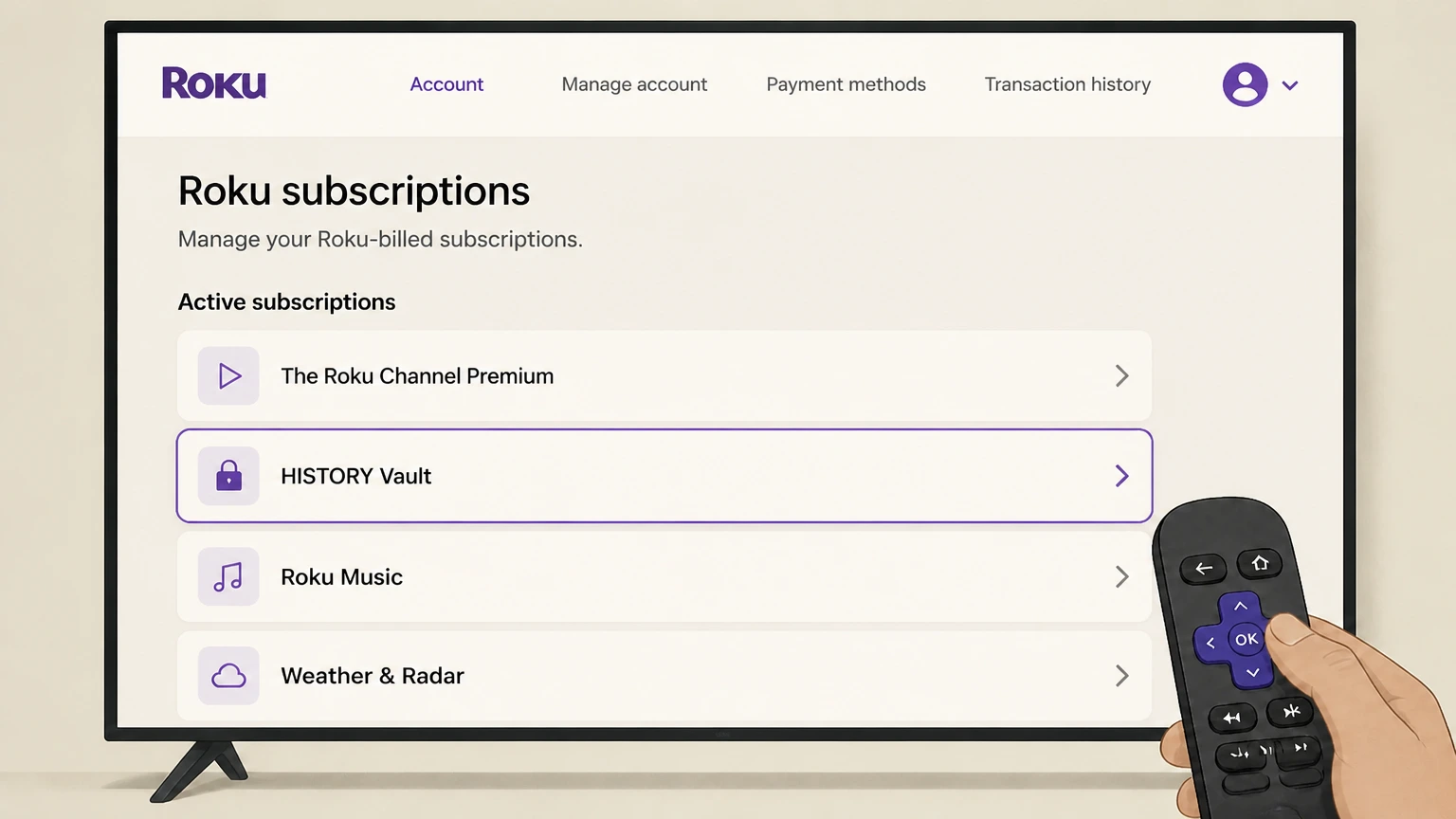Image resolution: width=1456 pixels, height=819 pixels.
Task: Expand the HISTORY Vault chevron
Action: 1122,476
